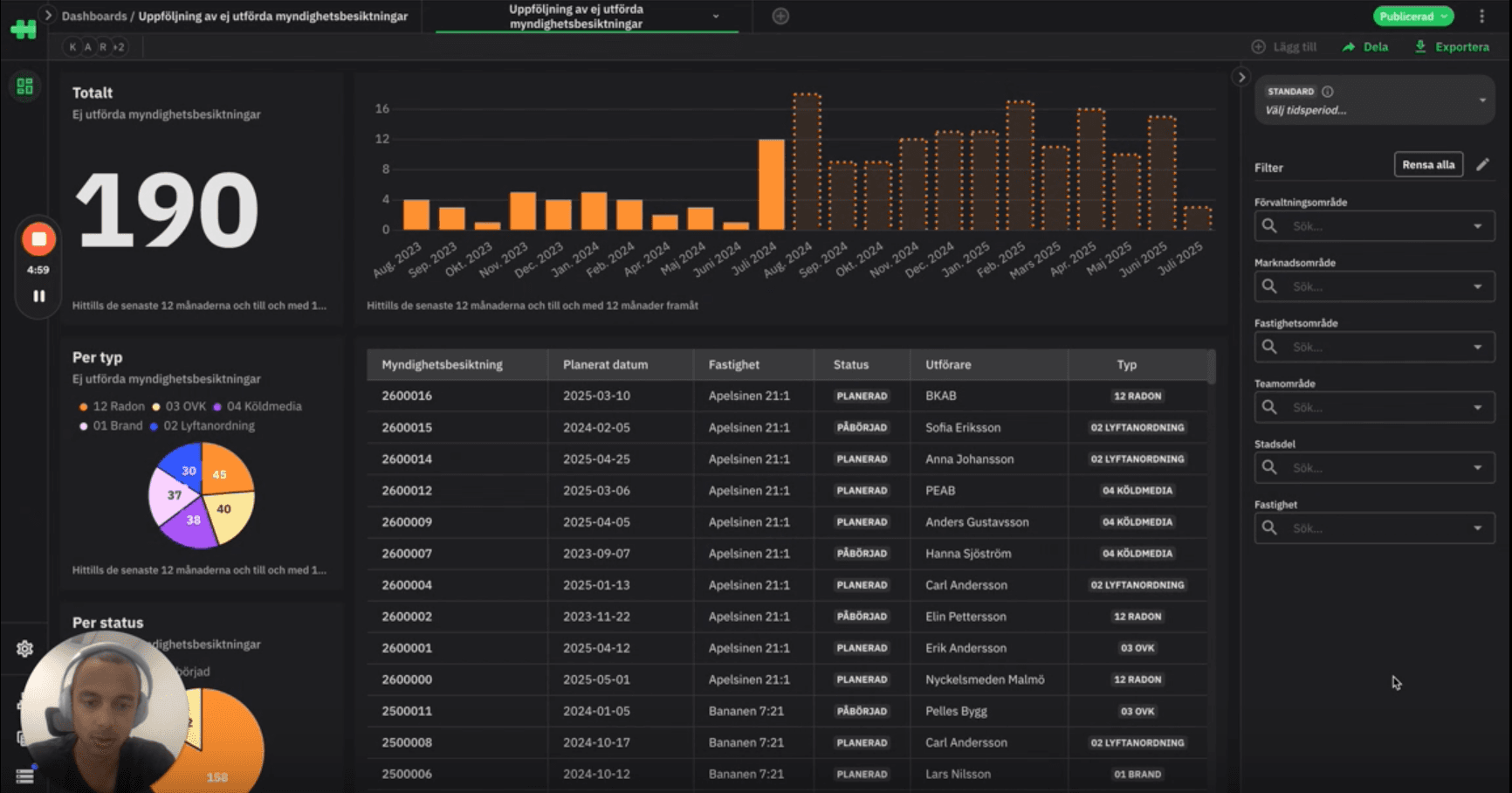The height and width of the screenshot is (793, 1512).
Task: Toggle the 12 Radon legend item
Action: [112, 406]
